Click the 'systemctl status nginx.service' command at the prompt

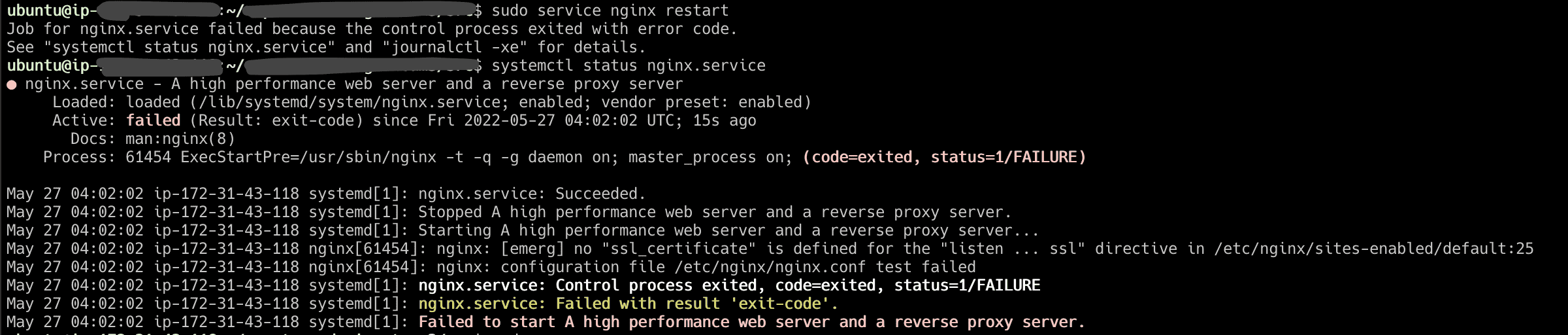628,65
